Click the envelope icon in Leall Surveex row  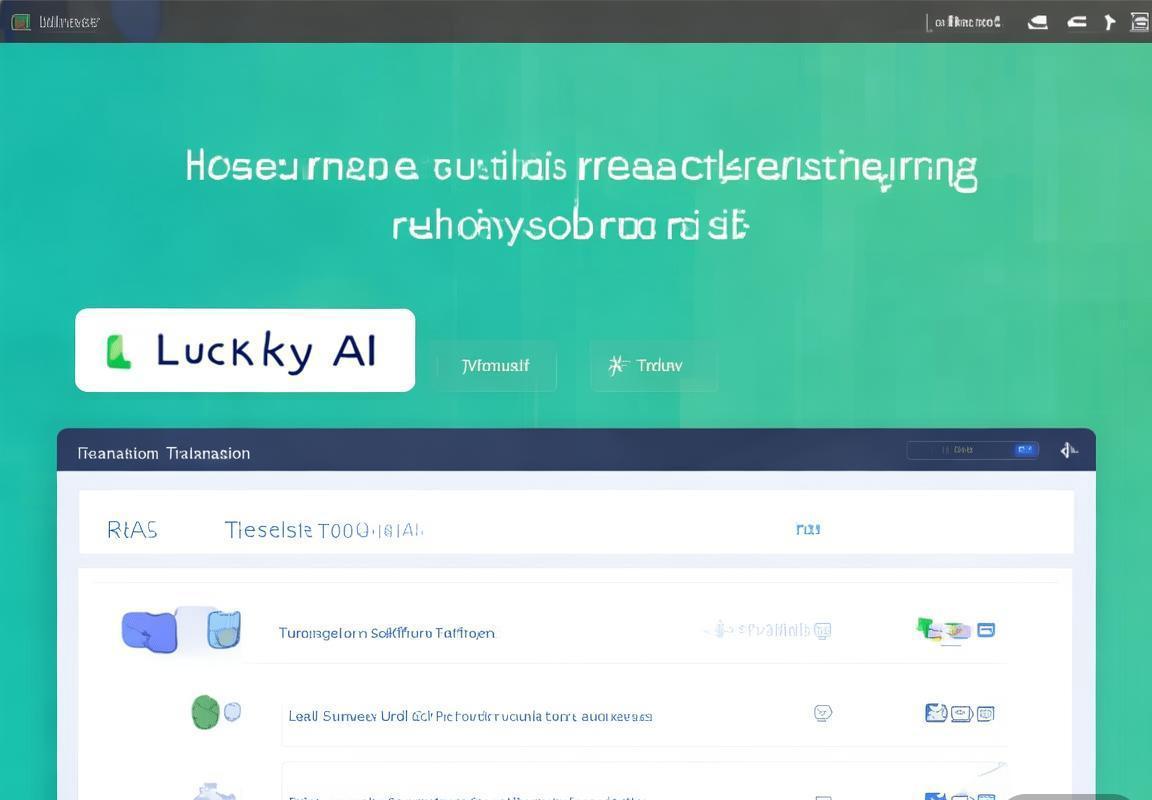[936, 713]
